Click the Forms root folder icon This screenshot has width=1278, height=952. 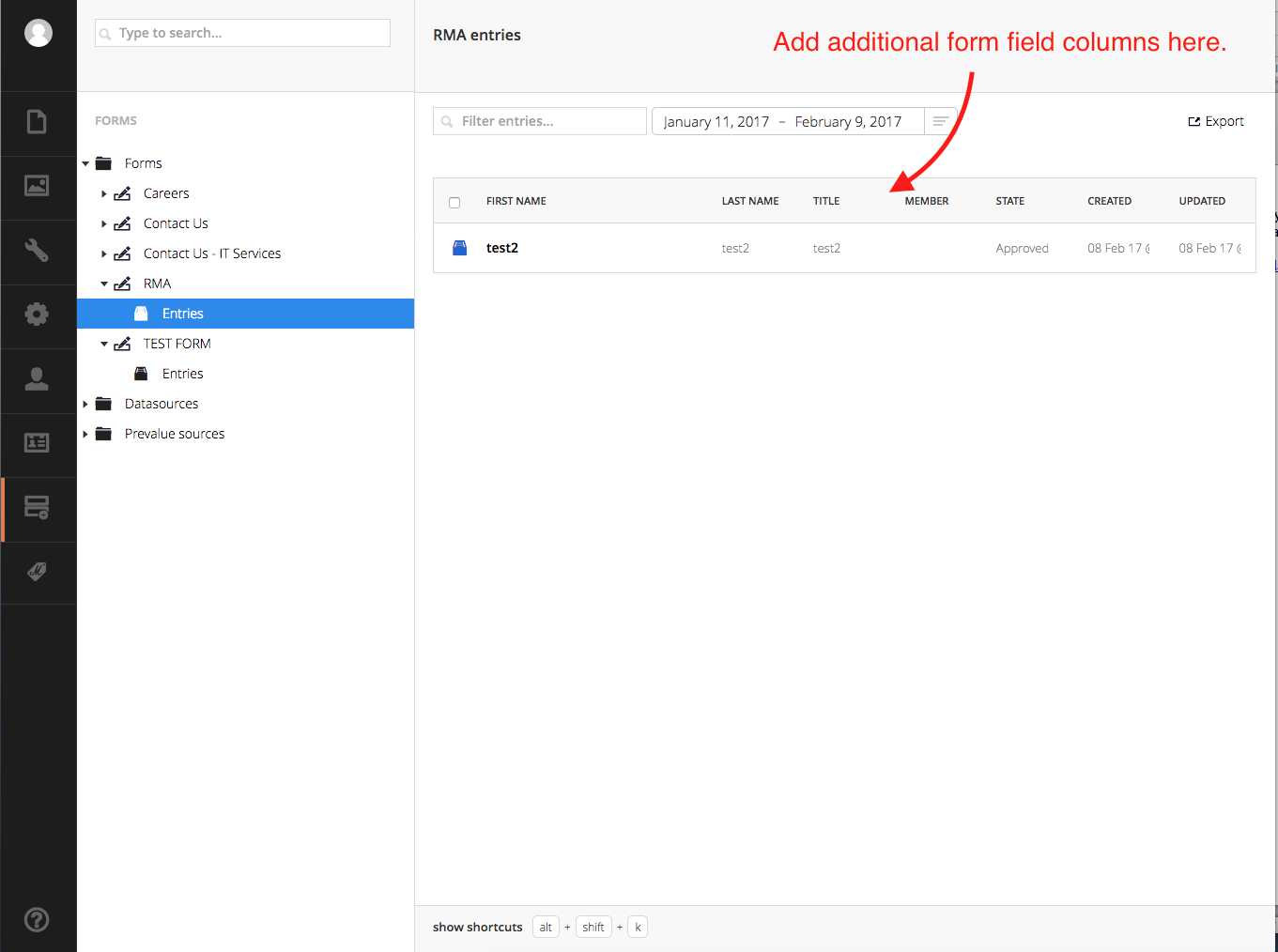(104, 163)
